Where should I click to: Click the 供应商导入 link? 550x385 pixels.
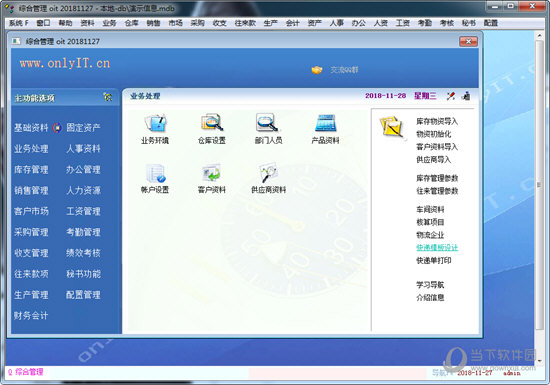point(434,160)
